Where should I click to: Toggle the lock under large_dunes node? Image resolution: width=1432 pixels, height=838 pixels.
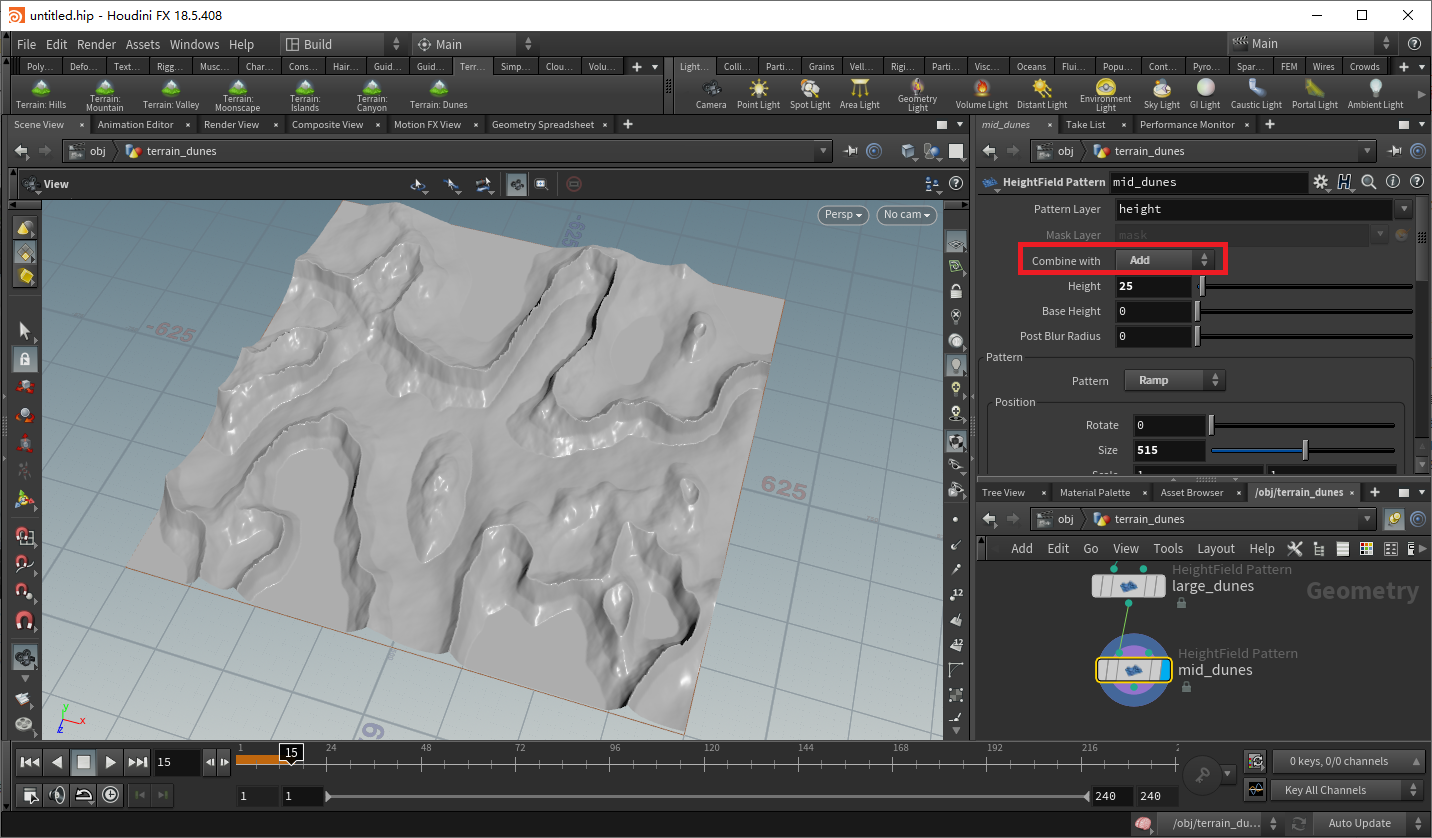point(1182,603)
